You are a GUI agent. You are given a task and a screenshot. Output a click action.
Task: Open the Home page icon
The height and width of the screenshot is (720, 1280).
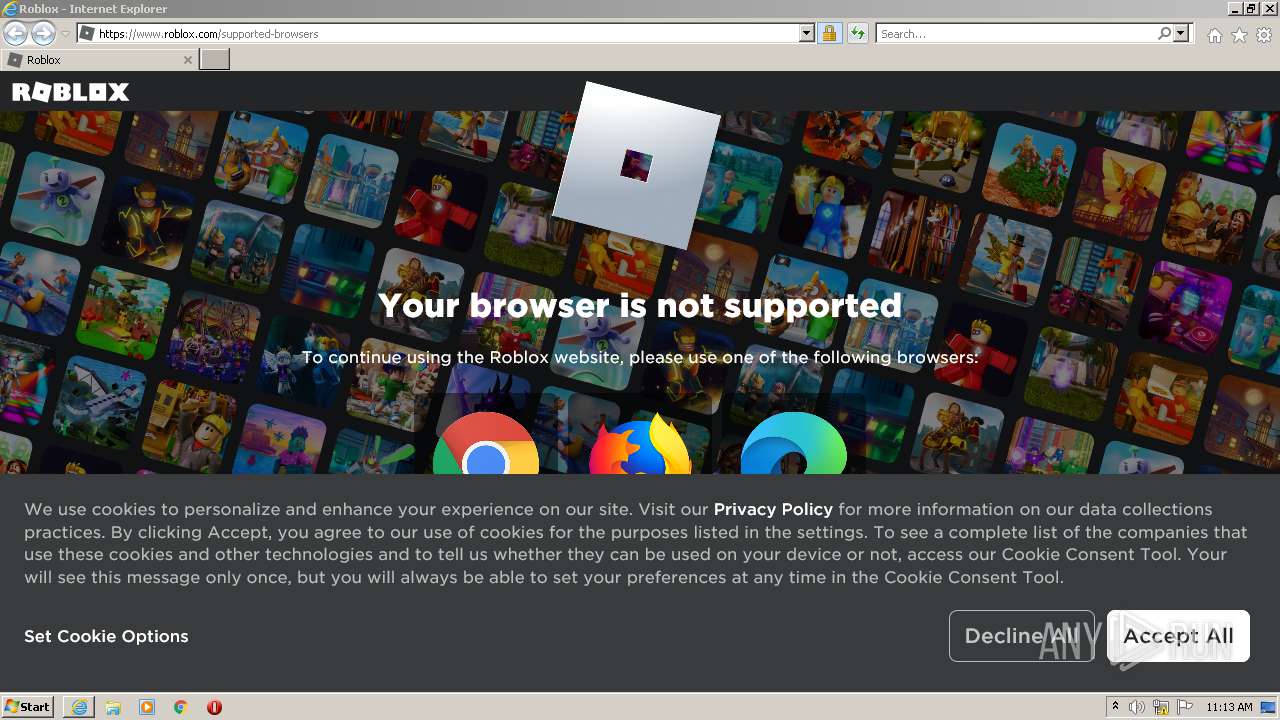coord(1214,35)
